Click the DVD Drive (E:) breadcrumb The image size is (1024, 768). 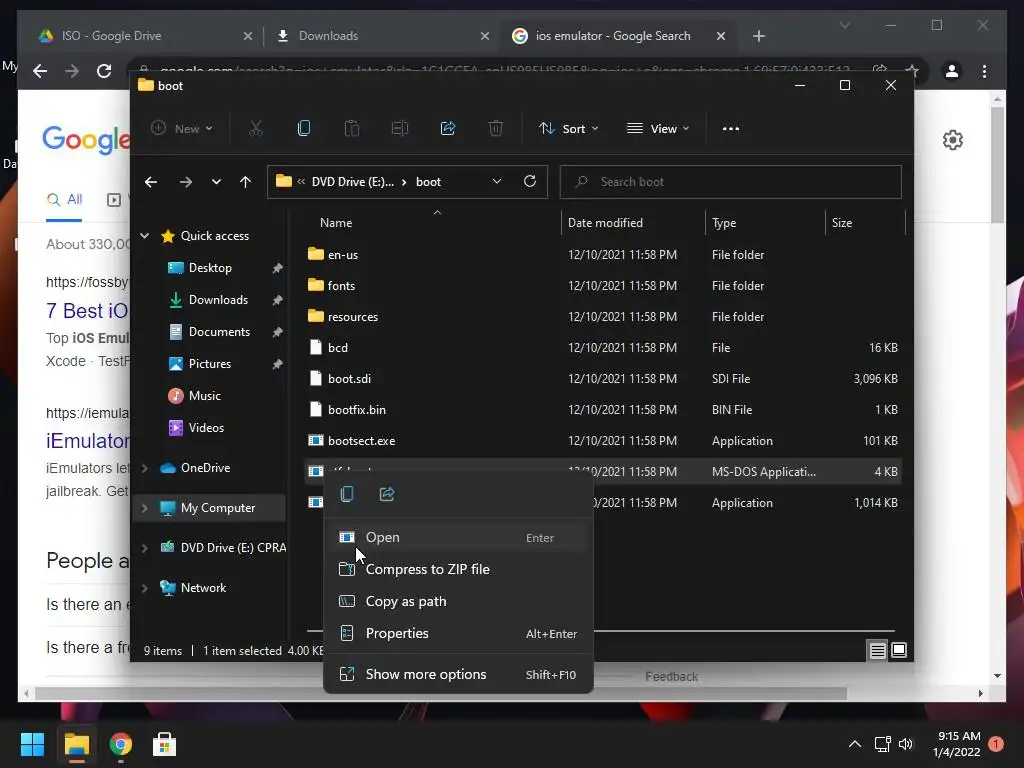(x=353, y=182)
